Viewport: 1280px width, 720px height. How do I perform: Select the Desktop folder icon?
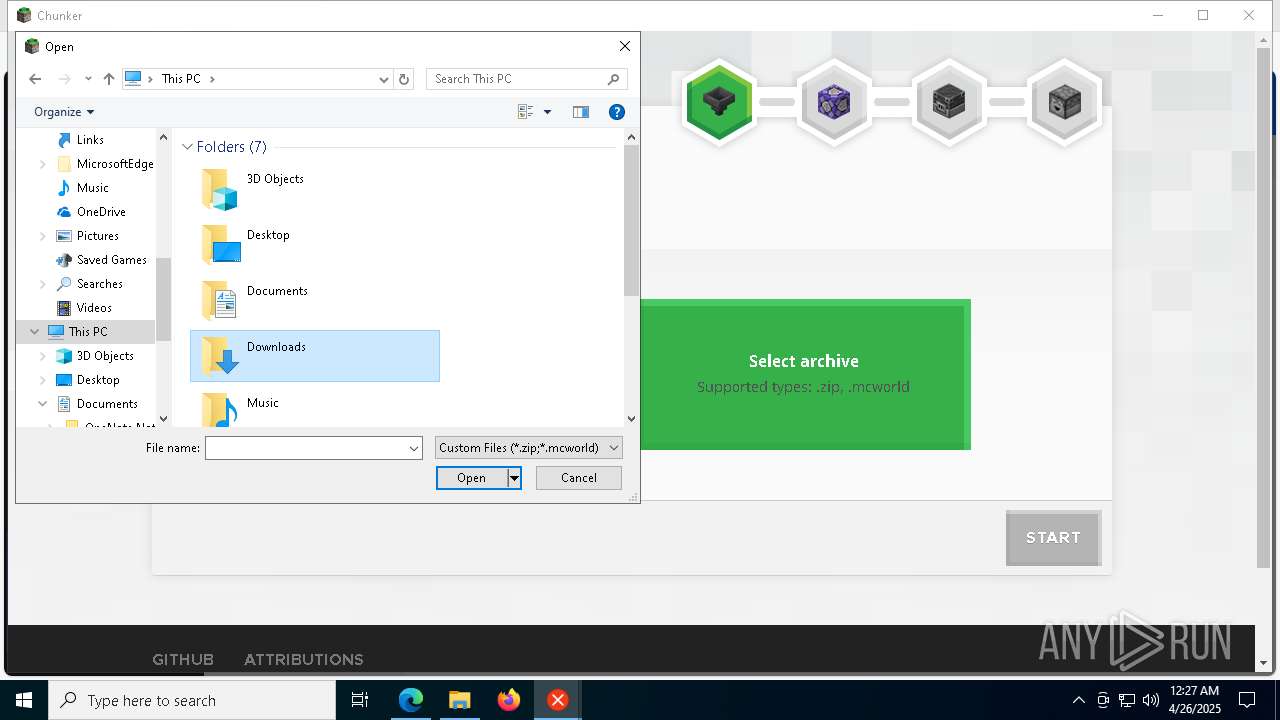tap(220, 244)
